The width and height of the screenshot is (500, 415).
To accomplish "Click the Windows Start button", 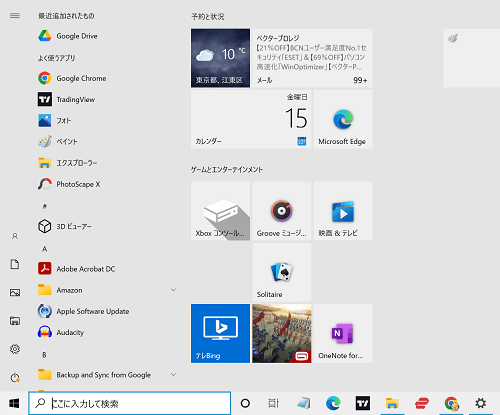I will point(14,403).
